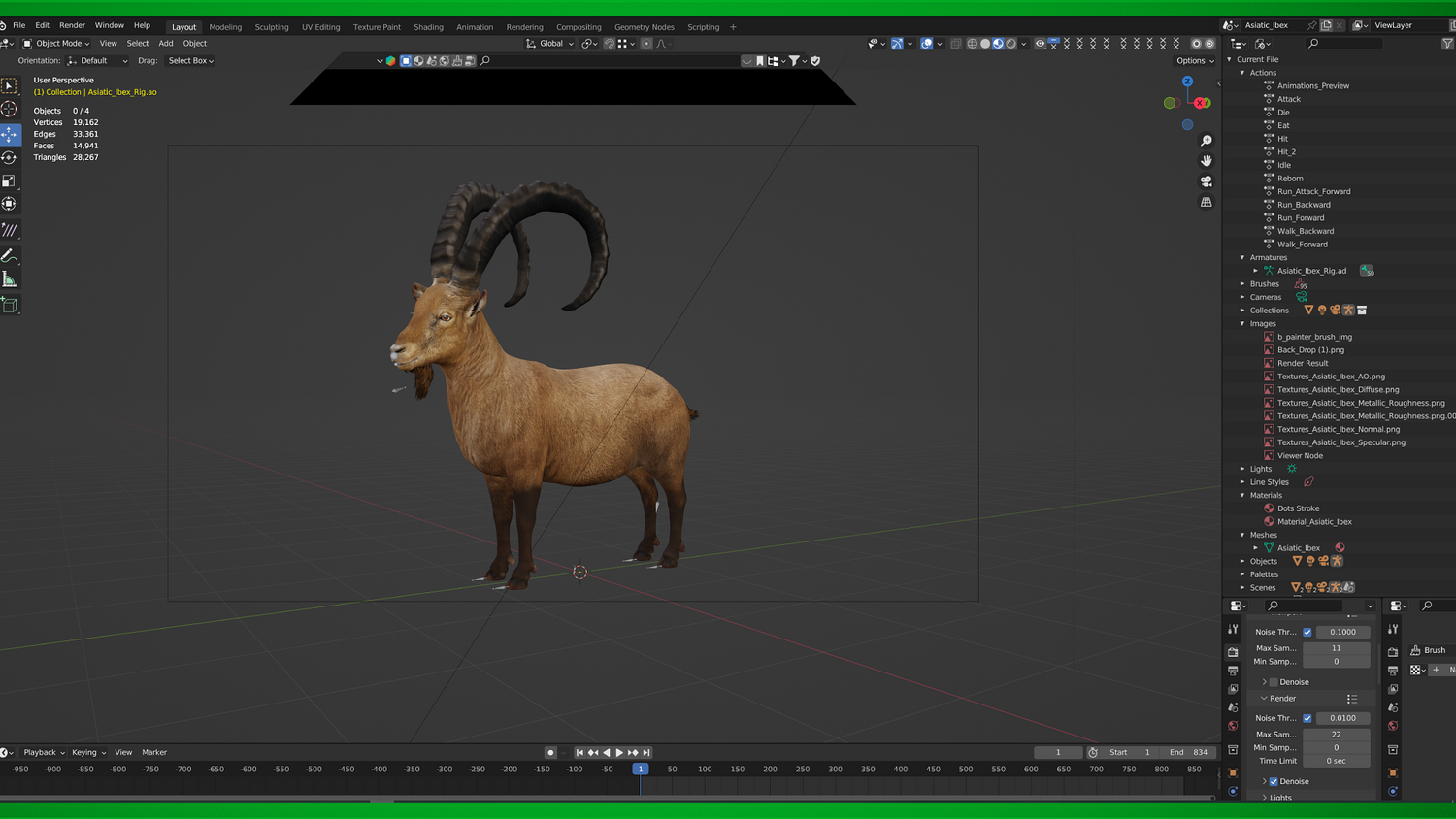This screenshot has height=819, width=1456.
Task: Open the Render menu
Action: pyautogui.click(x=72, y=25)
